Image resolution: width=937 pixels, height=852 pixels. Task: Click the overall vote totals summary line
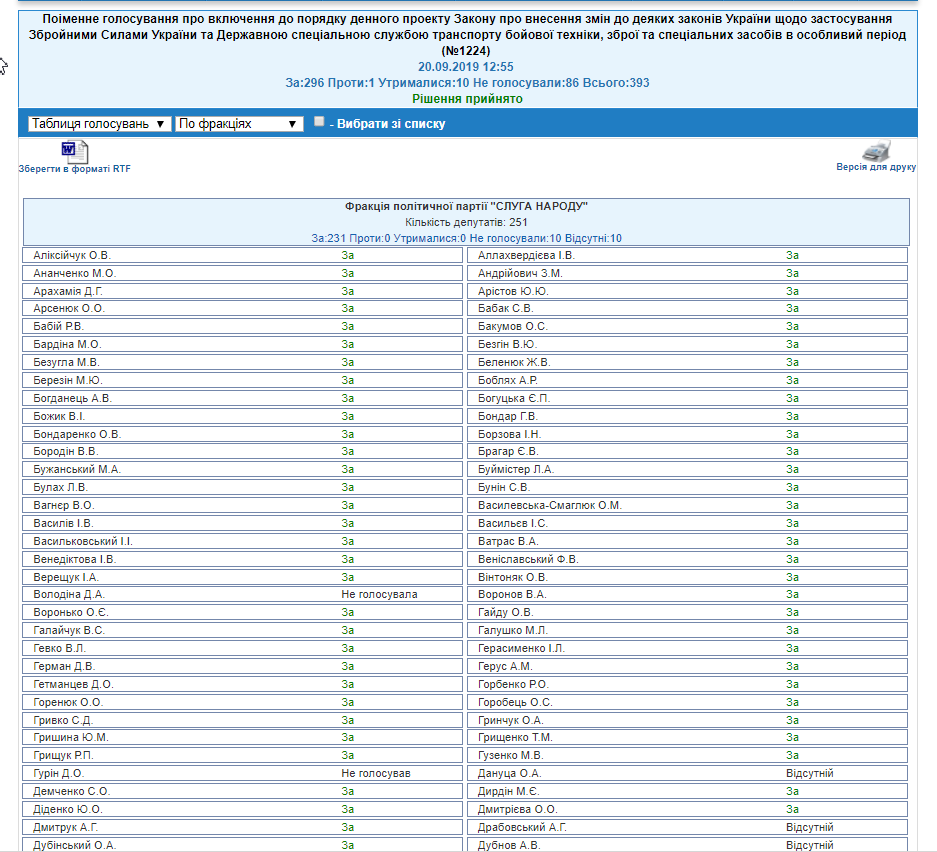pyautogui.click(x=466, y=83)
